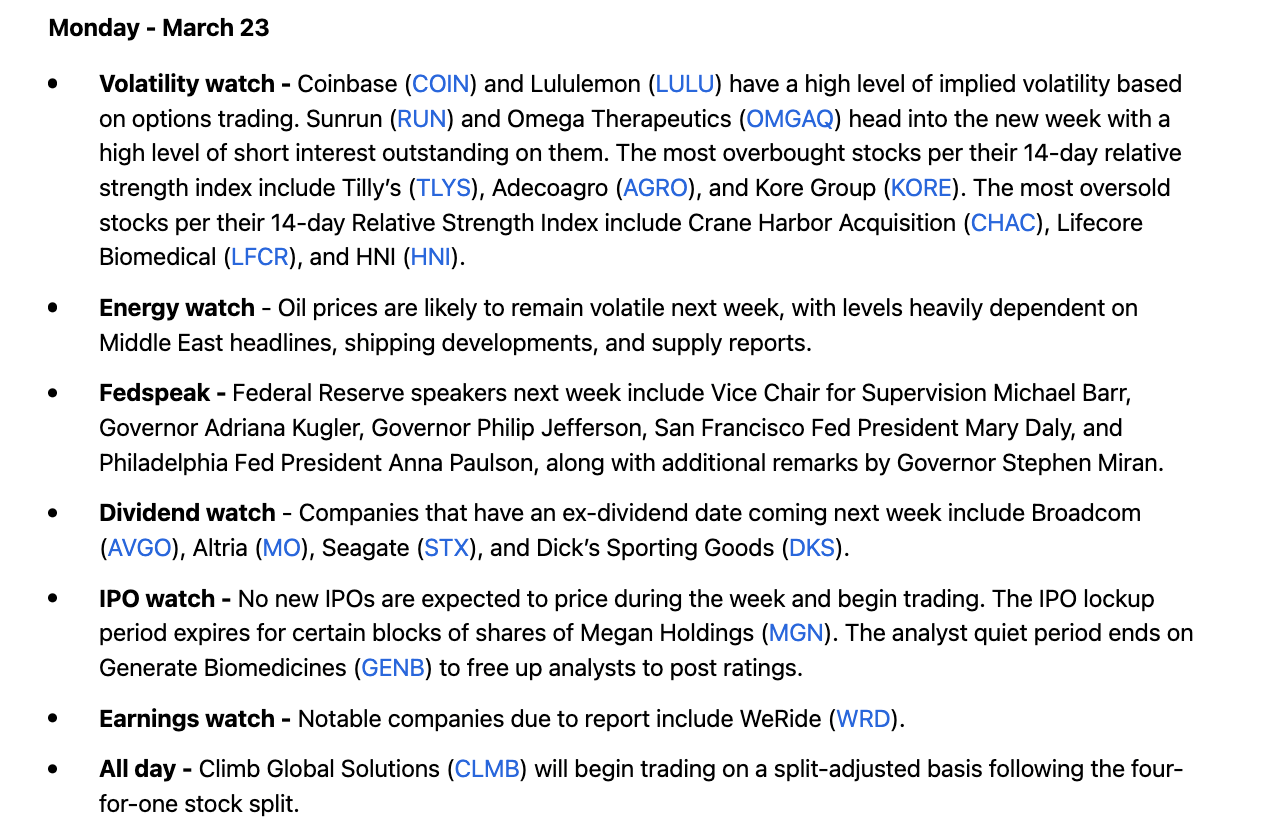
Task: Open Lifecore's LFCR ticker link
Action: coord(260,257)
